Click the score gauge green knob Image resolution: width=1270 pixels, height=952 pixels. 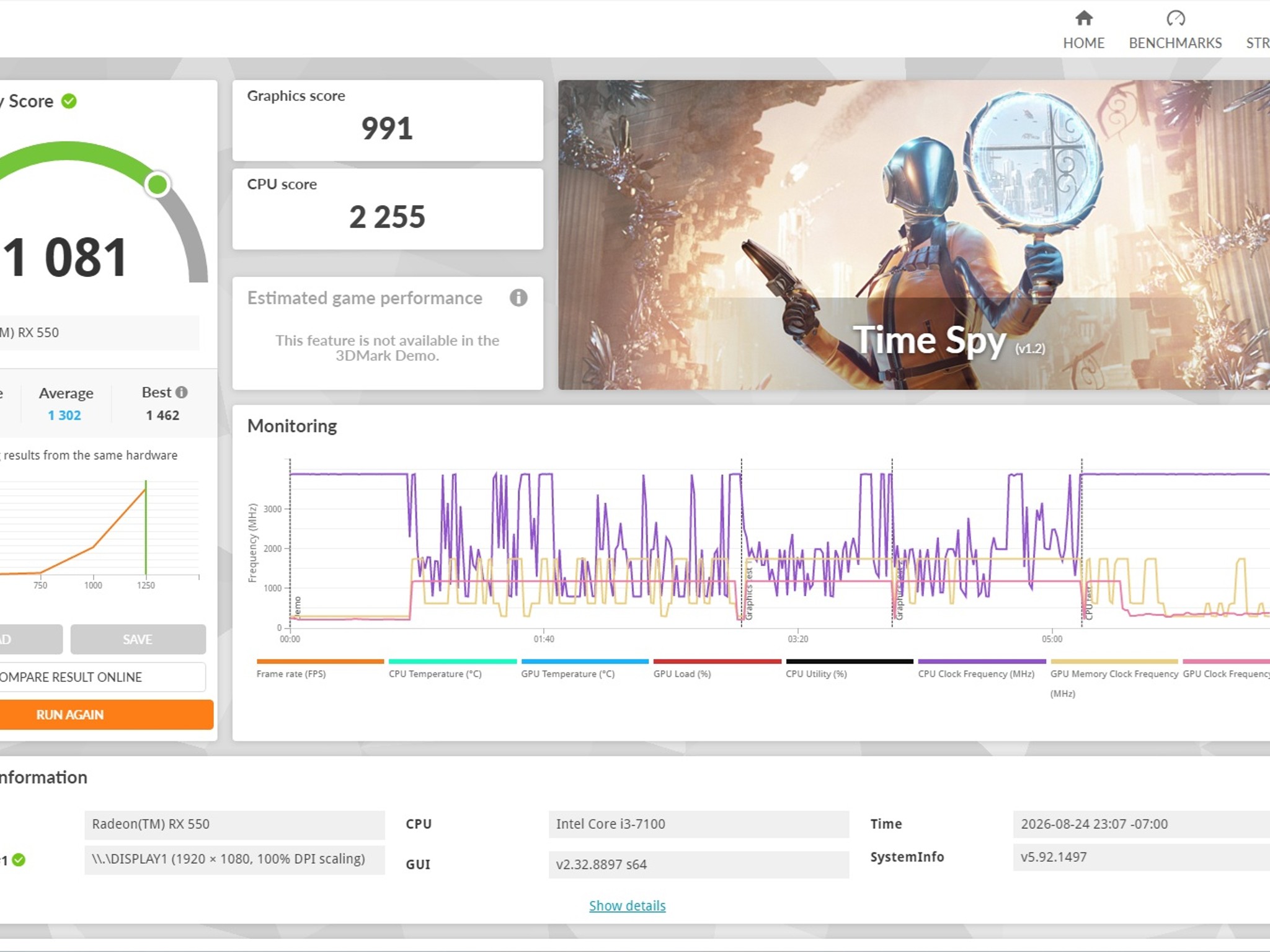click(158, 184)
